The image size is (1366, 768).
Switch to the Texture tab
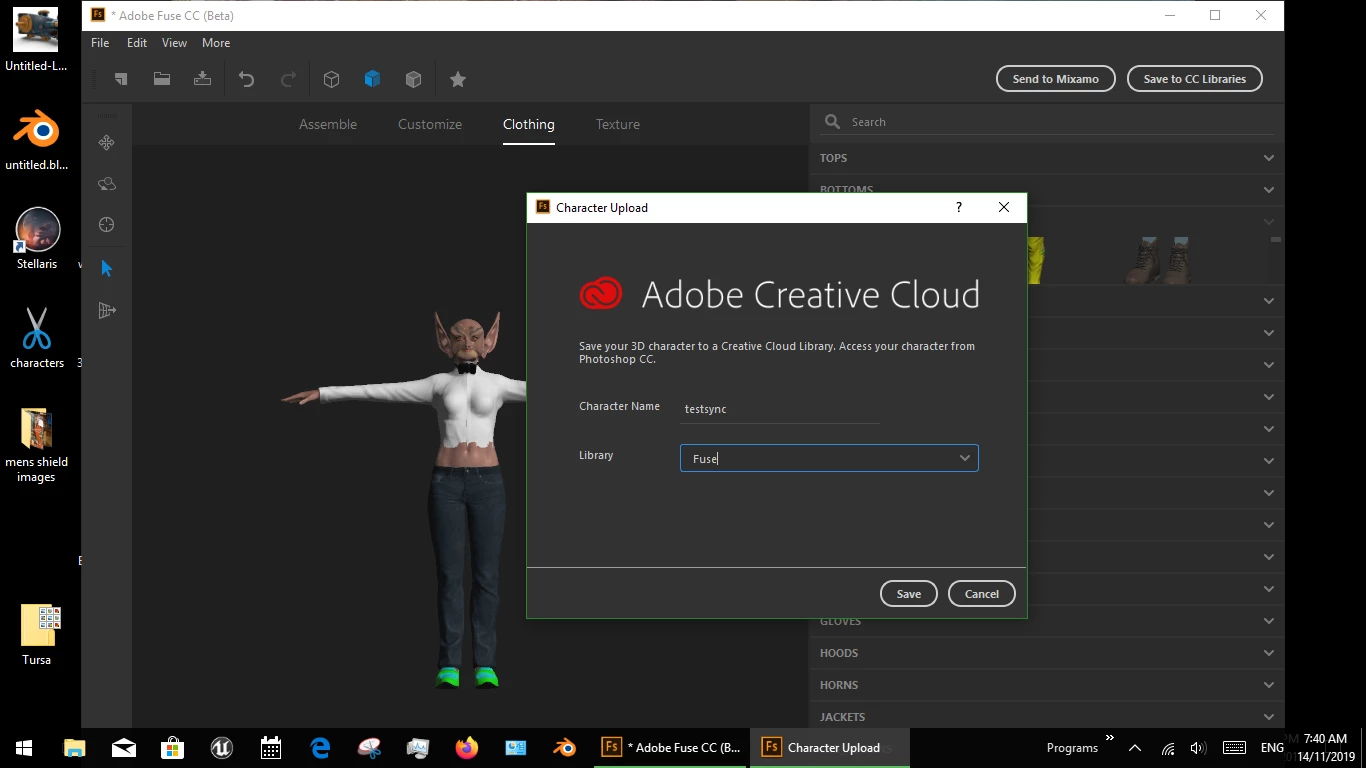[618, 124]
